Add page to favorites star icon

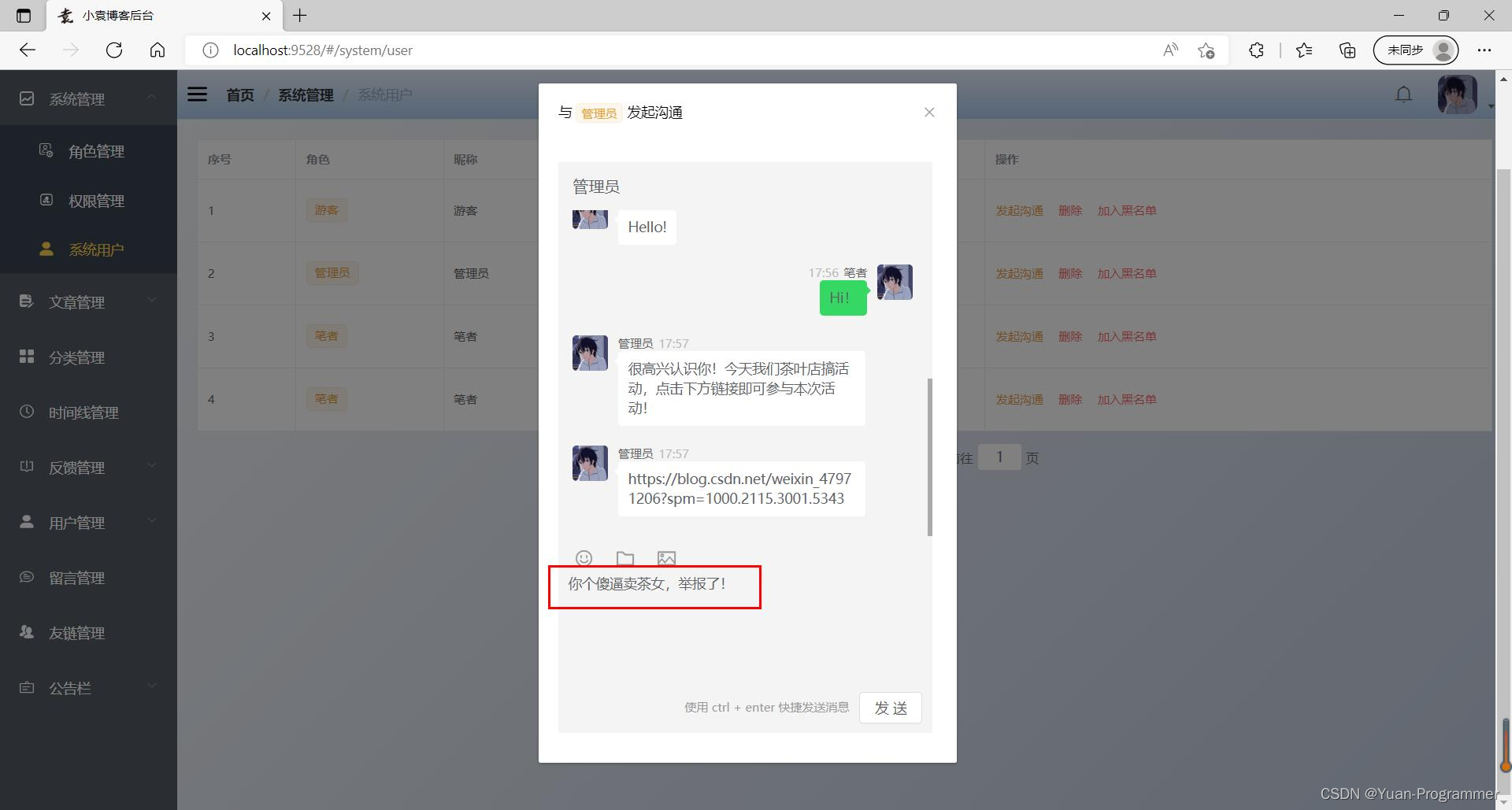1206,50
